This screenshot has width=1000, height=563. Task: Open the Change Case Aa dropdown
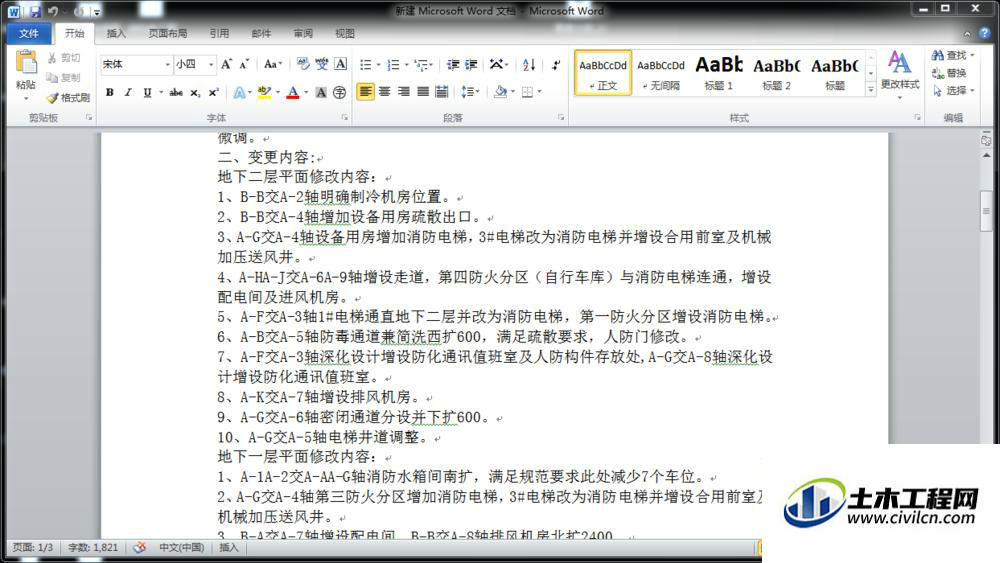coord(272,64)
